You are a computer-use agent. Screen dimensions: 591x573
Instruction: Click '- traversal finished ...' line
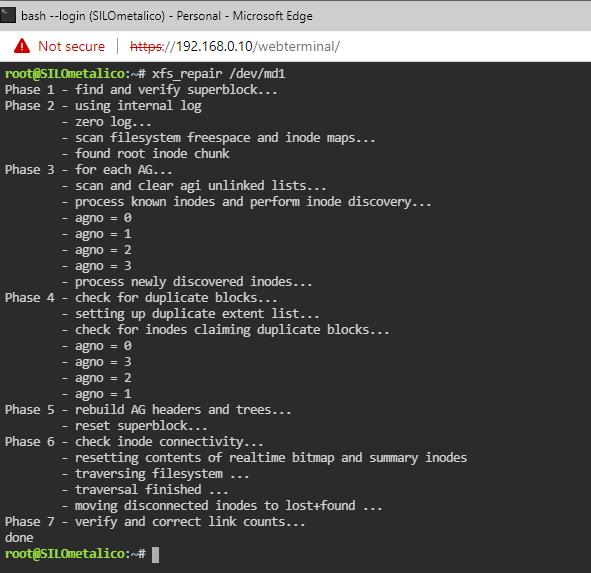[x=145, y=490]
